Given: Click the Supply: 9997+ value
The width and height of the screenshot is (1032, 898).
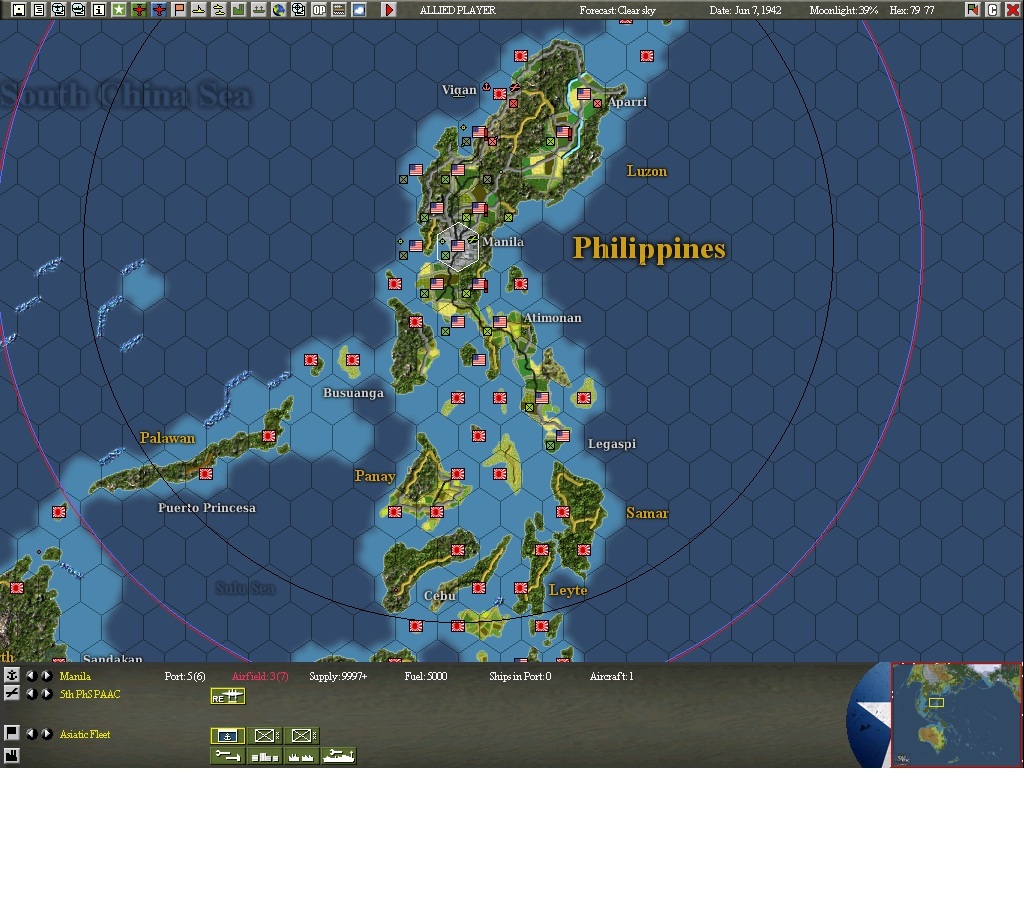Looking at the screenshot, I should point(338,676).
